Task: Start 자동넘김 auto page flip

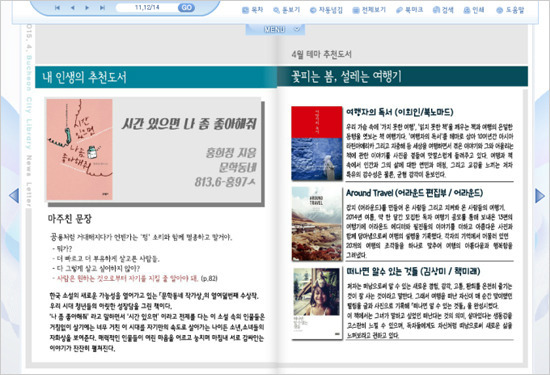Action: click(x=326, y=10)
